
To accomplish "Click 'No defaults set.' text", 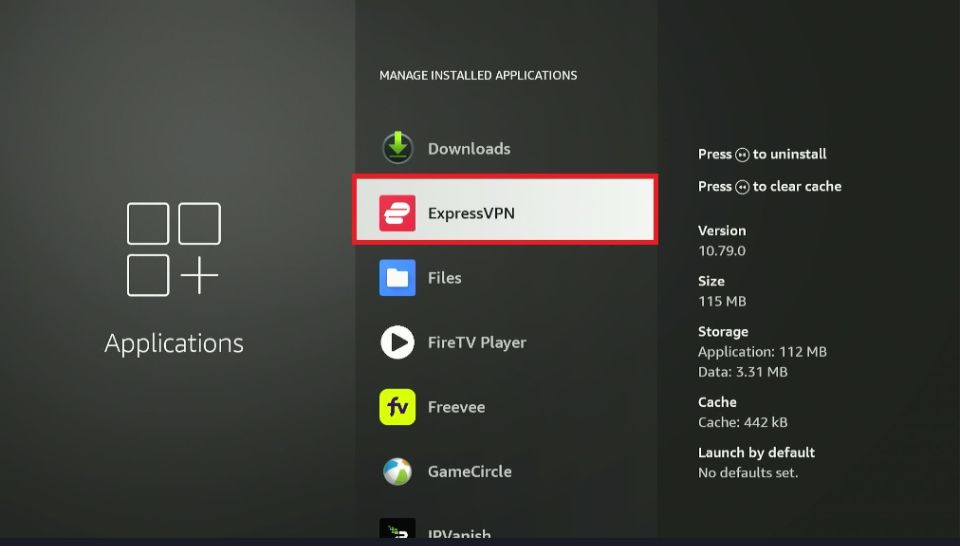I will click(x=748, y=473).
